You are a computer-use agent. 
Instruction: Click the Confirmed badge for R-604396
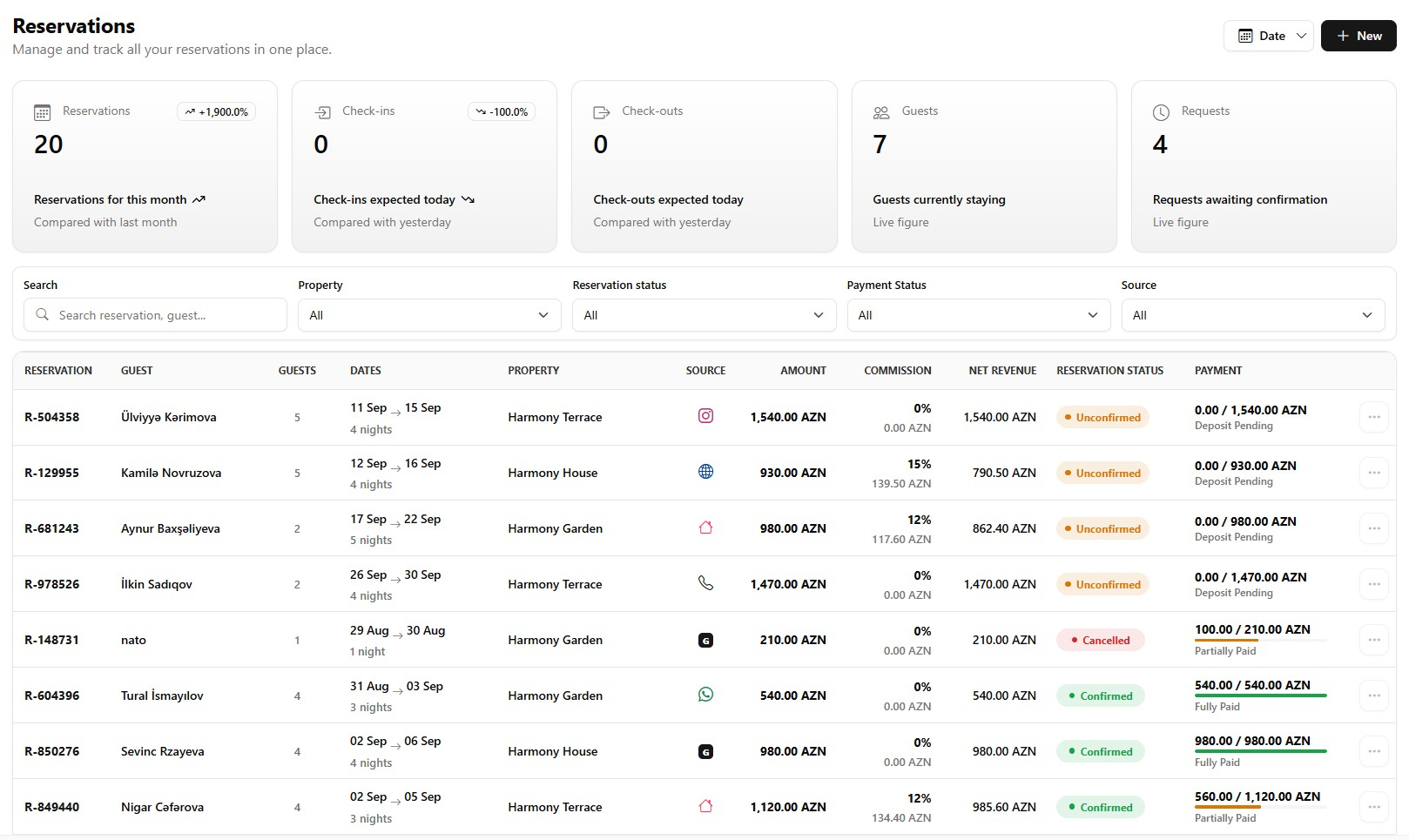click(x=1100, y=696)
